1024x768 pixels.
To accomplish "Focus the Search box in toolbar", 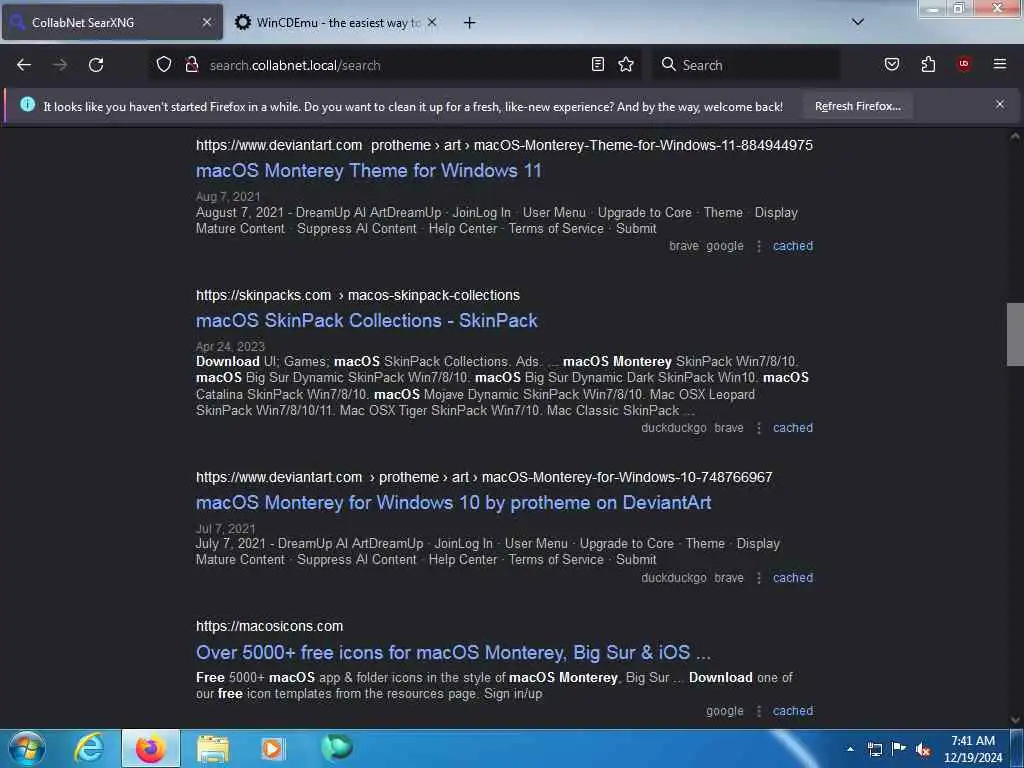I will [x=746, y=65].
